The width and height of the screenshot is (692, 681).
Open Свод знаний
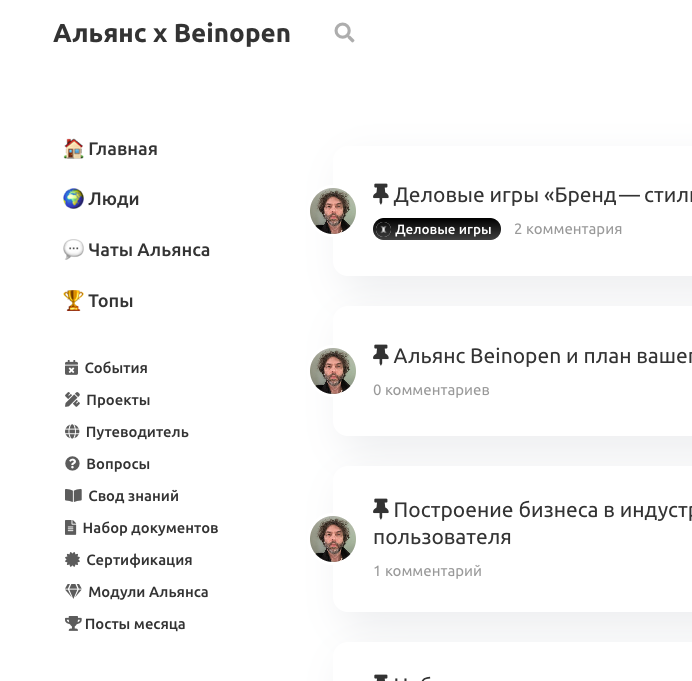point(134,496)
